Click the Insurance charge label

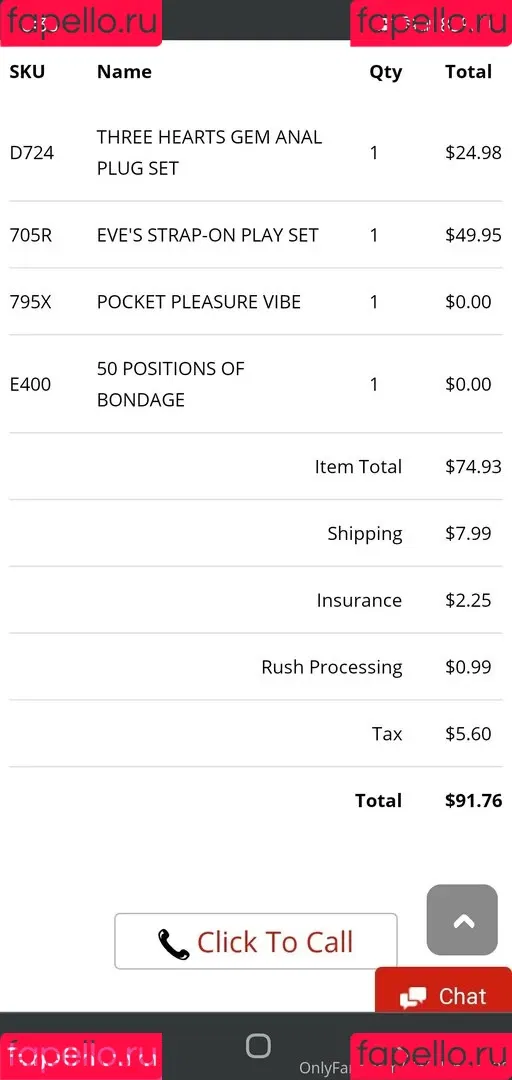click(x=359, y=600)
